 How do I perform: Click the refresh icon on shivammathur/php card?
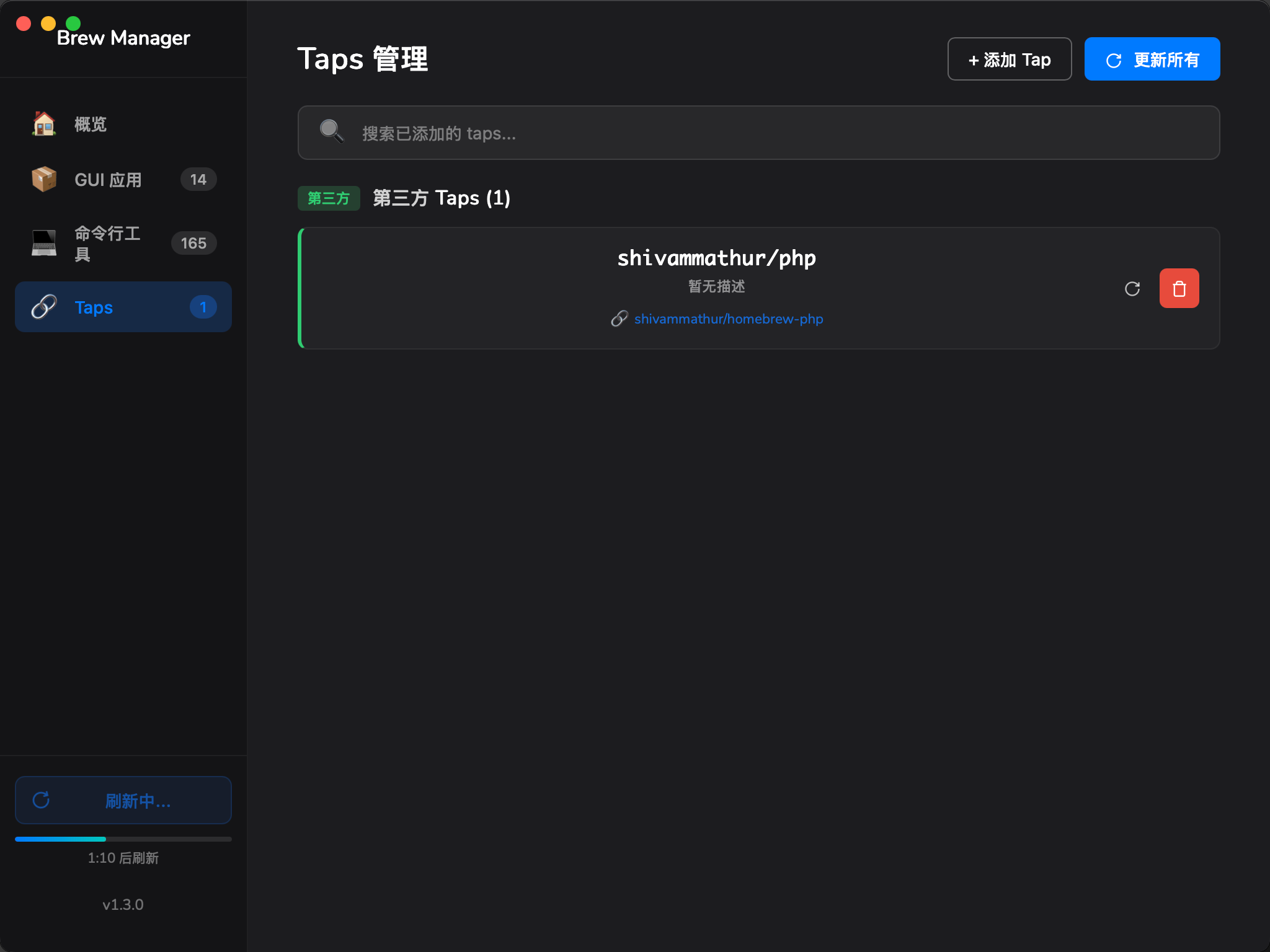tap(1132, 288)
